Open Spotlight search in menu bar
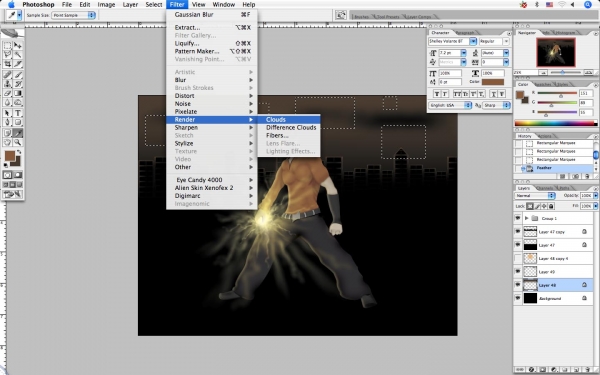 pos(588,5)
